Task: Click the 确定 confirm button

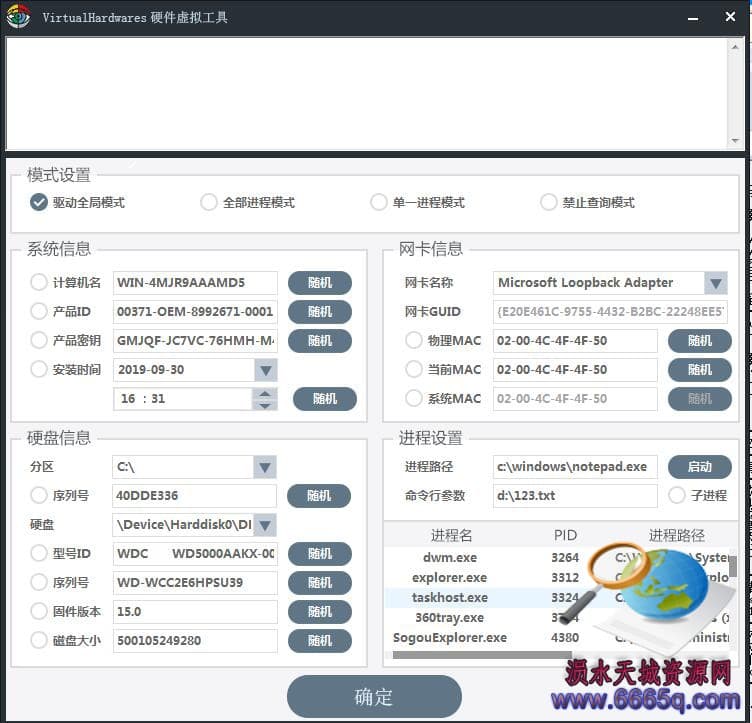Action: point(374,697)
